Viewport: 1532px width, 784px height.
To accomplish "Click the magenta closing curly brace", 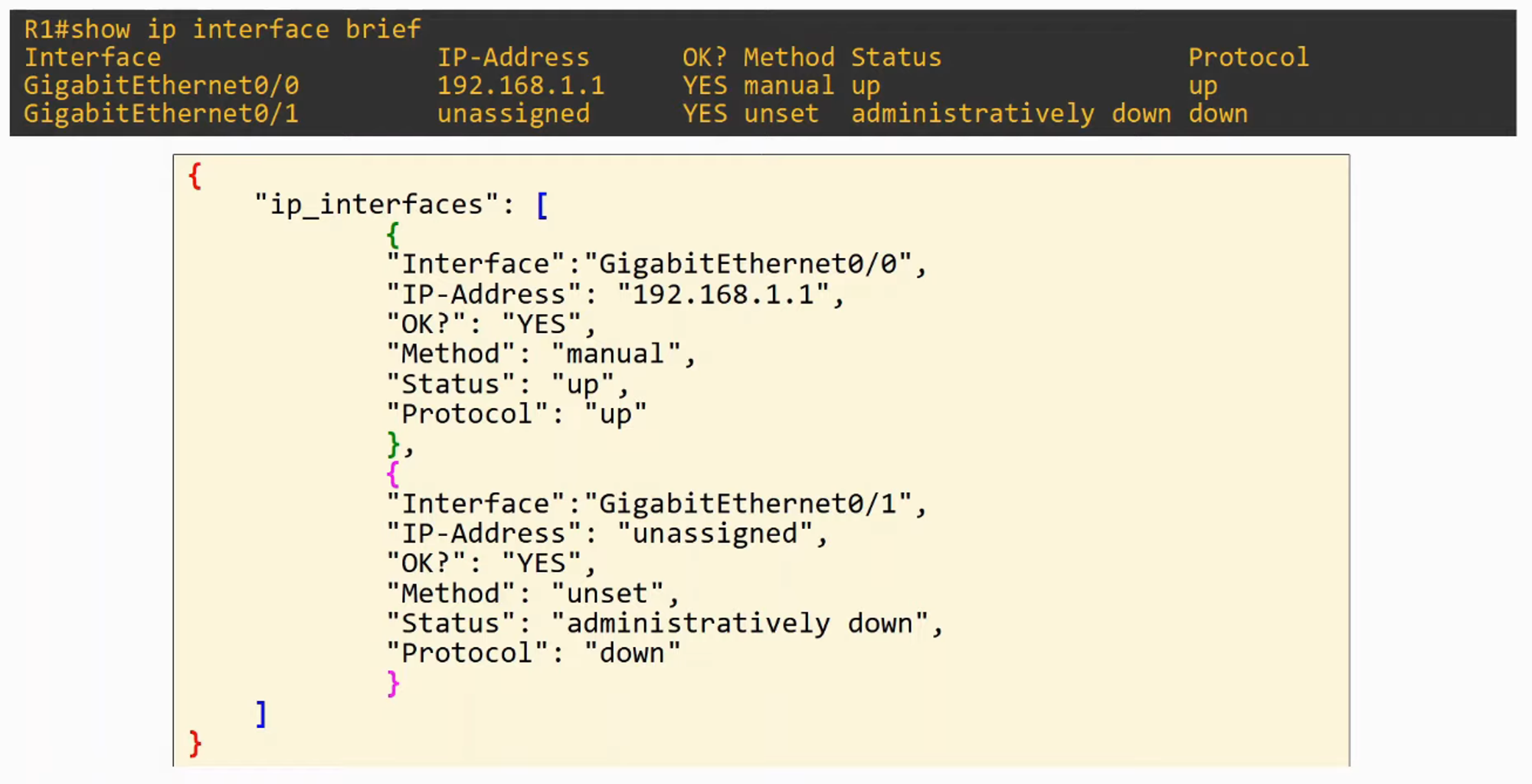I will [393, 684].
